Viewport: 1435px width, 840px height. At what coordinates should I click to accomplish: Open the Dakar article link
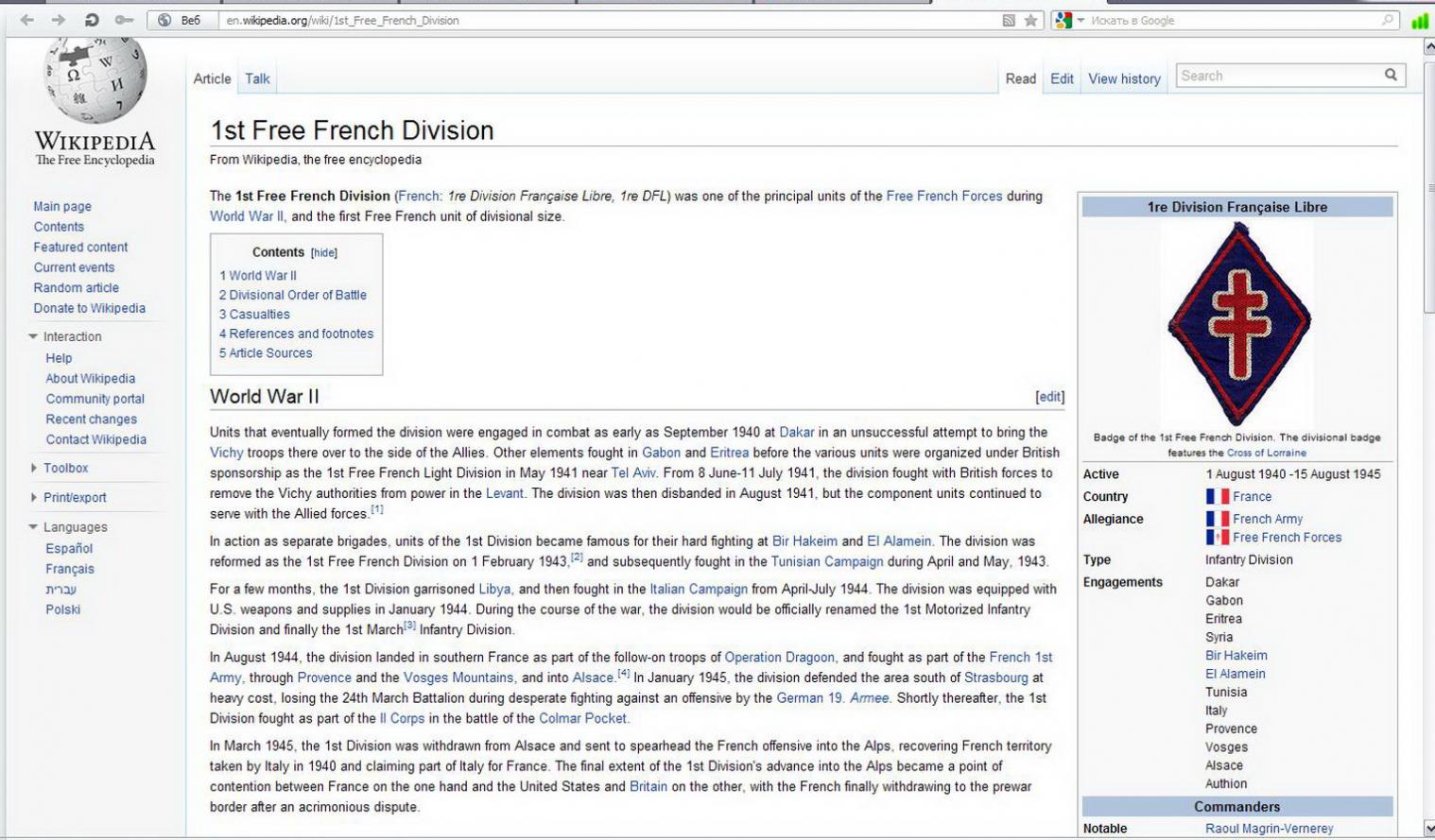coord(796,432)
